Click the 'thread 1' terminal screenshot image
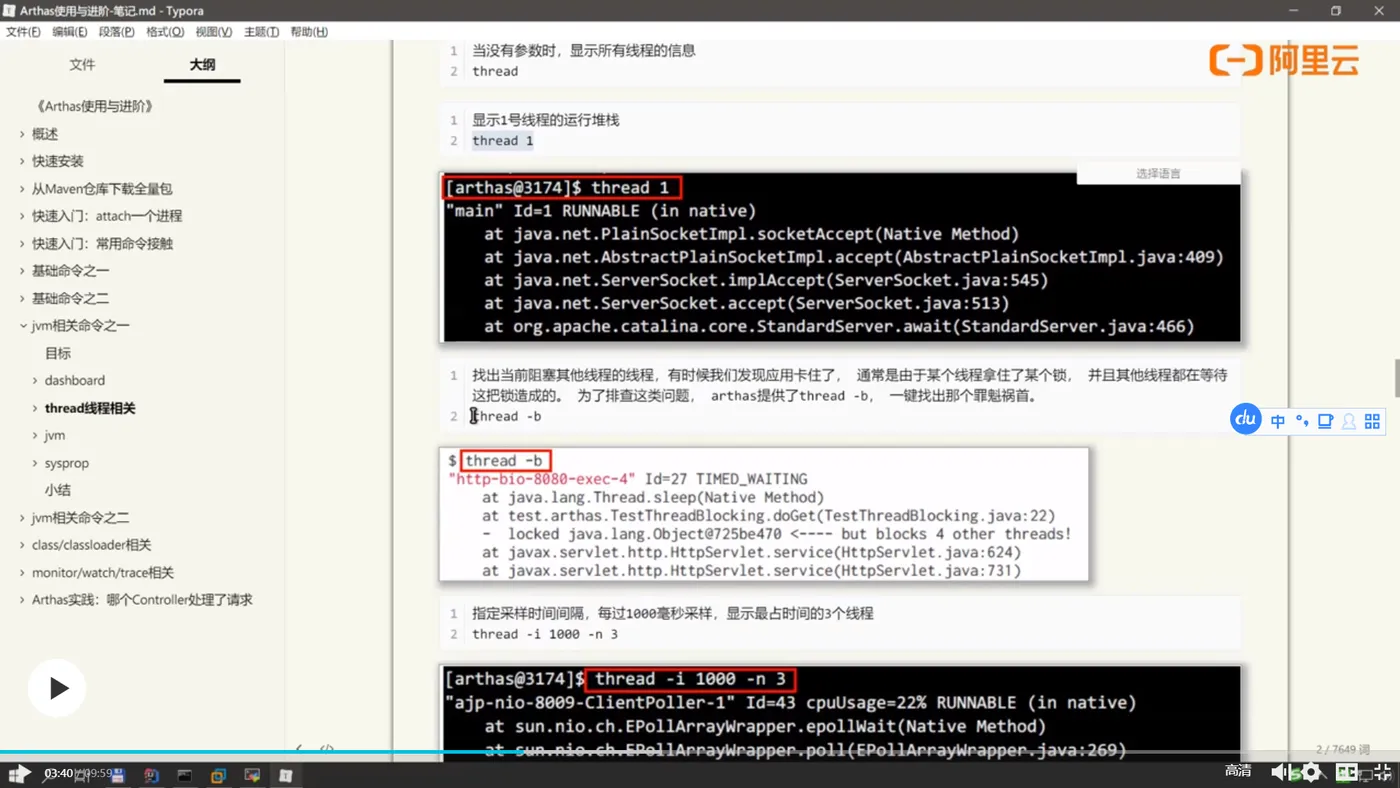Image resolution: width=1400 pixels, height=788 pixels. (840, 257)
